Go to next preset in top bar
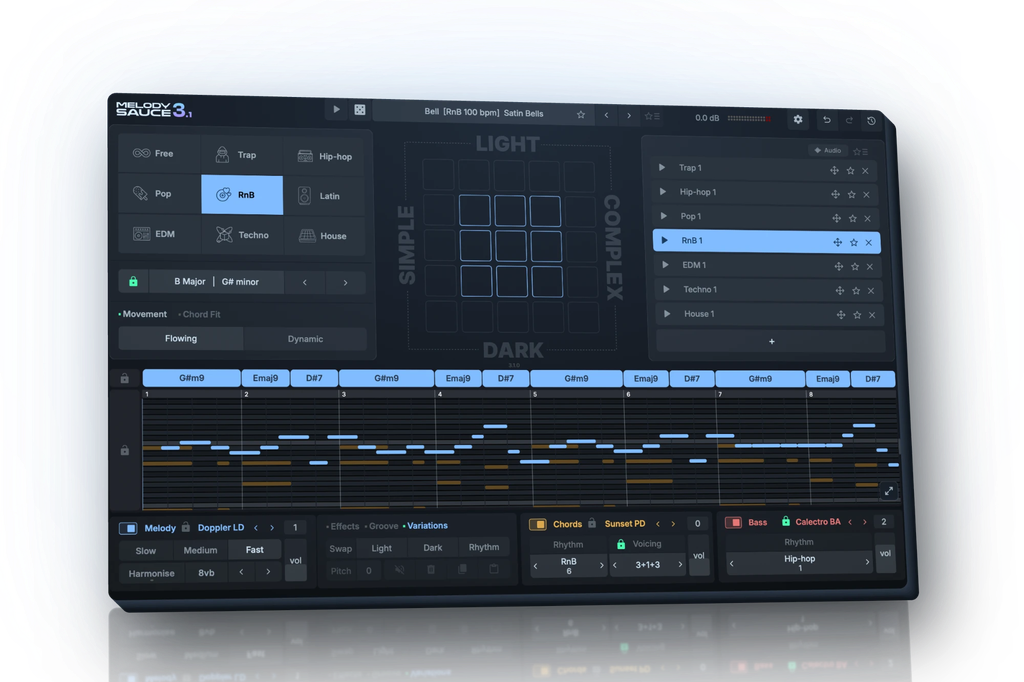This screenshot has height=682, width=1024. pos(629,116)
